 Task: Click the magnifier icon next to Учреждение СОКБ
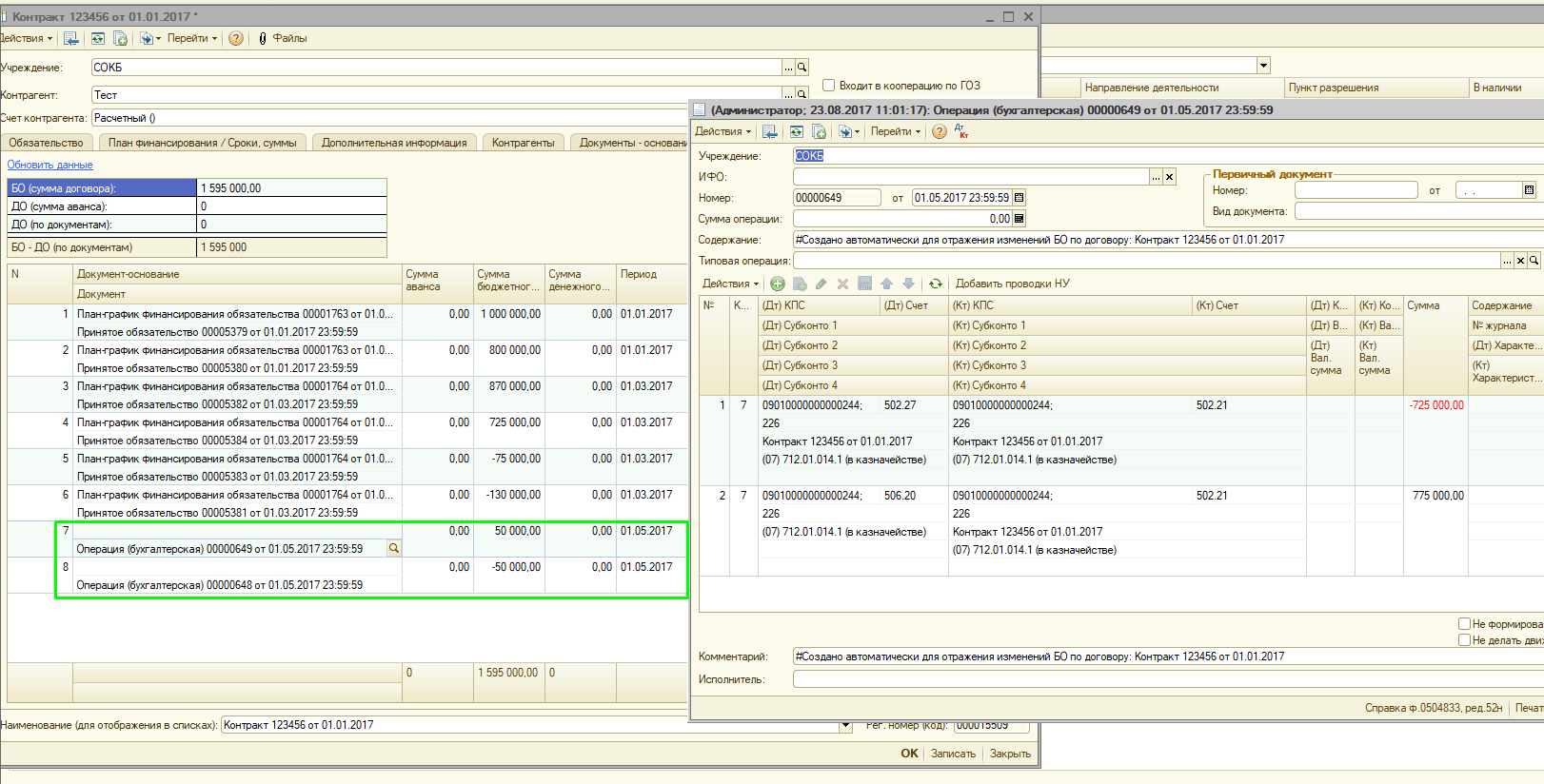click(x=802, y=68)
